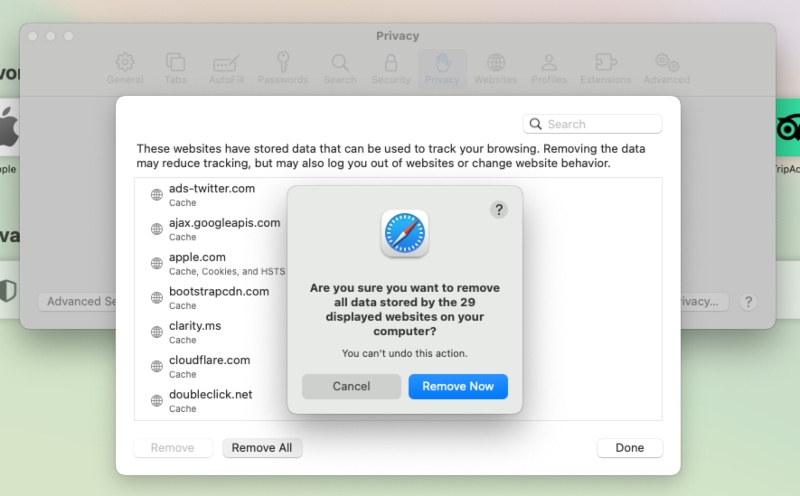
Task: Click the globe icon beside apple.com
Action: 157,263
